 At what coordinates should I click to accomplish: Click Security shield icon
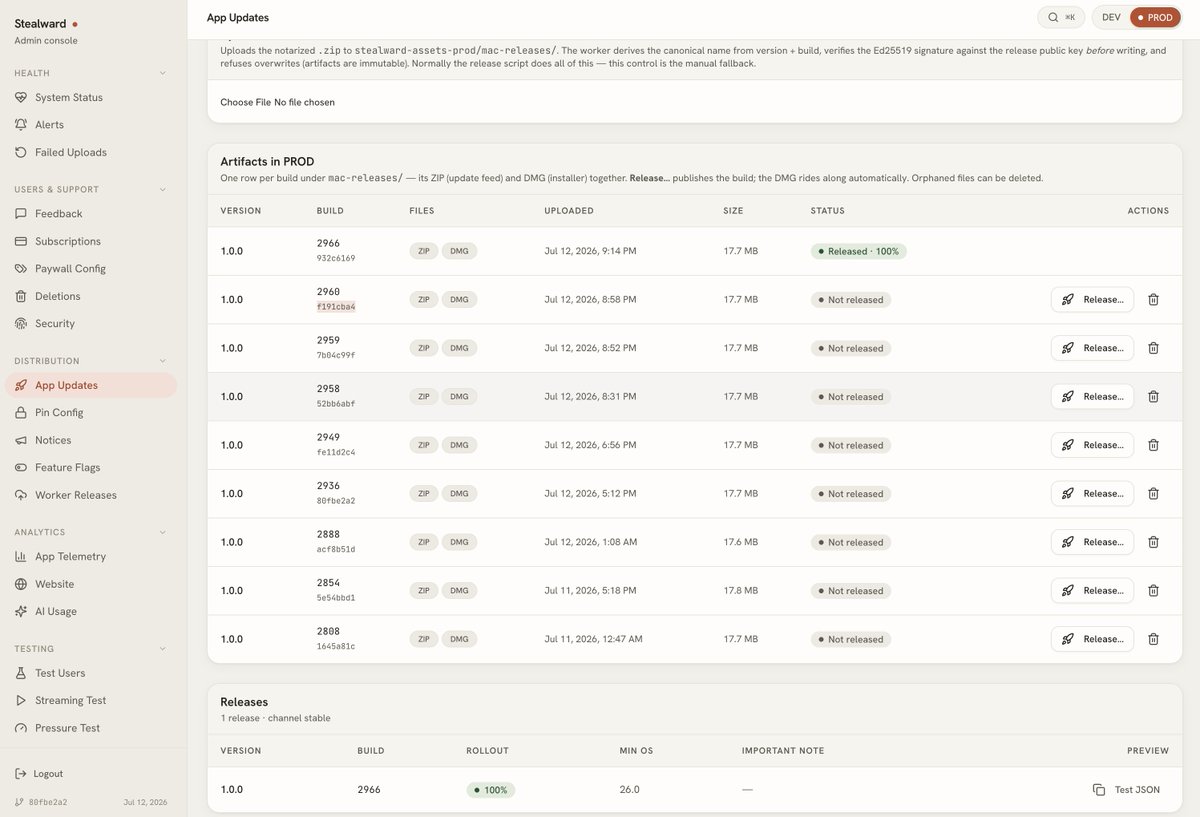(x=21, y=324)
